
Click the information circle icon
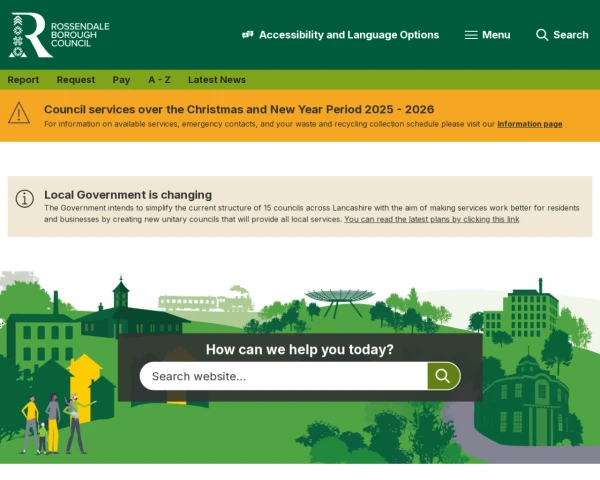pos(25,199)
